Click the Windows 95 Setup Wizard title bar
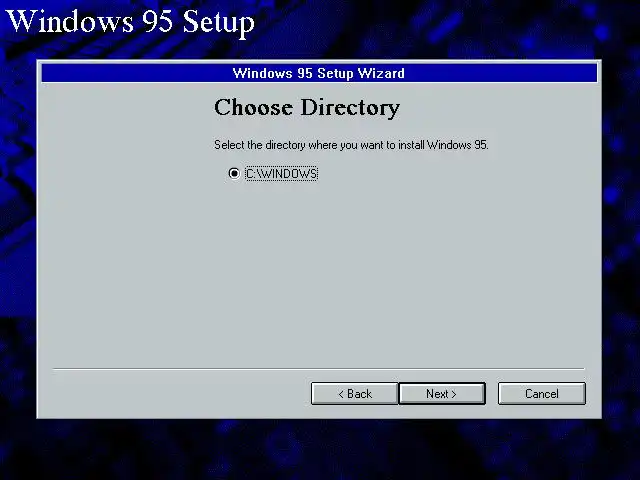The image size is (640, 480). click(x=319, y=73)
